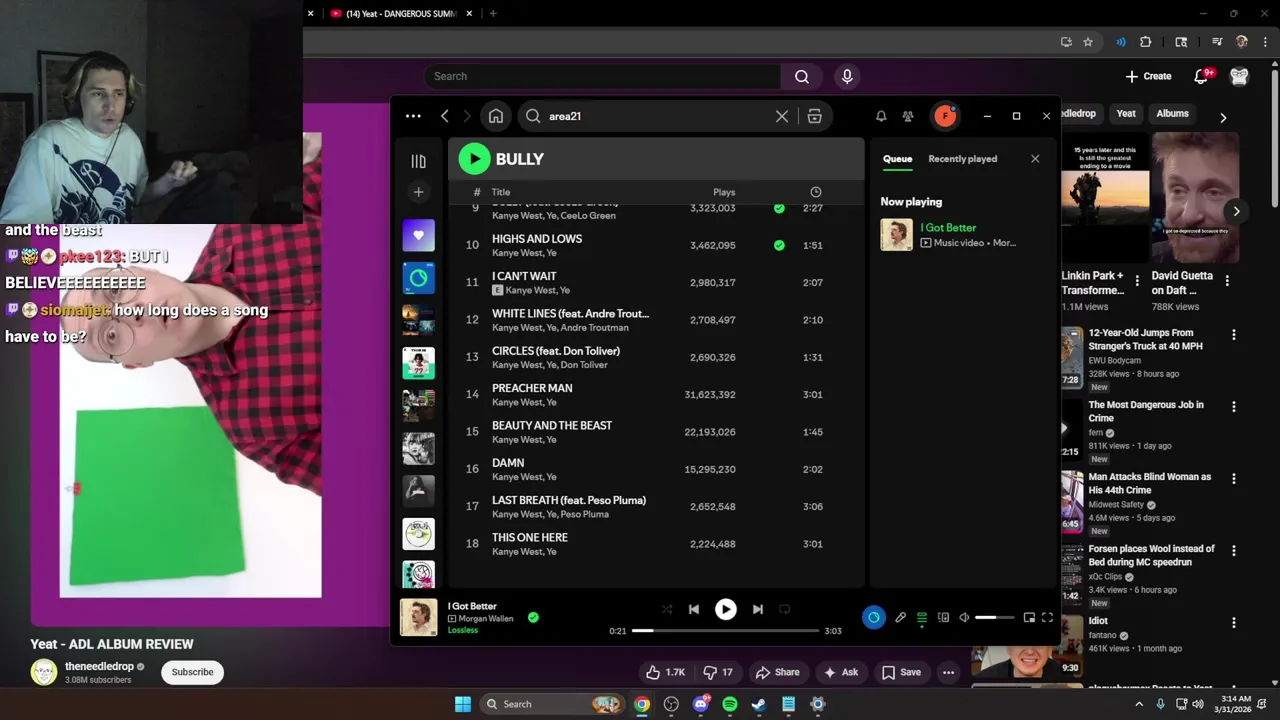Open Morgan Wallen artist link
This screenshot has height=720, width=1280.
click(x=486, y=619)
